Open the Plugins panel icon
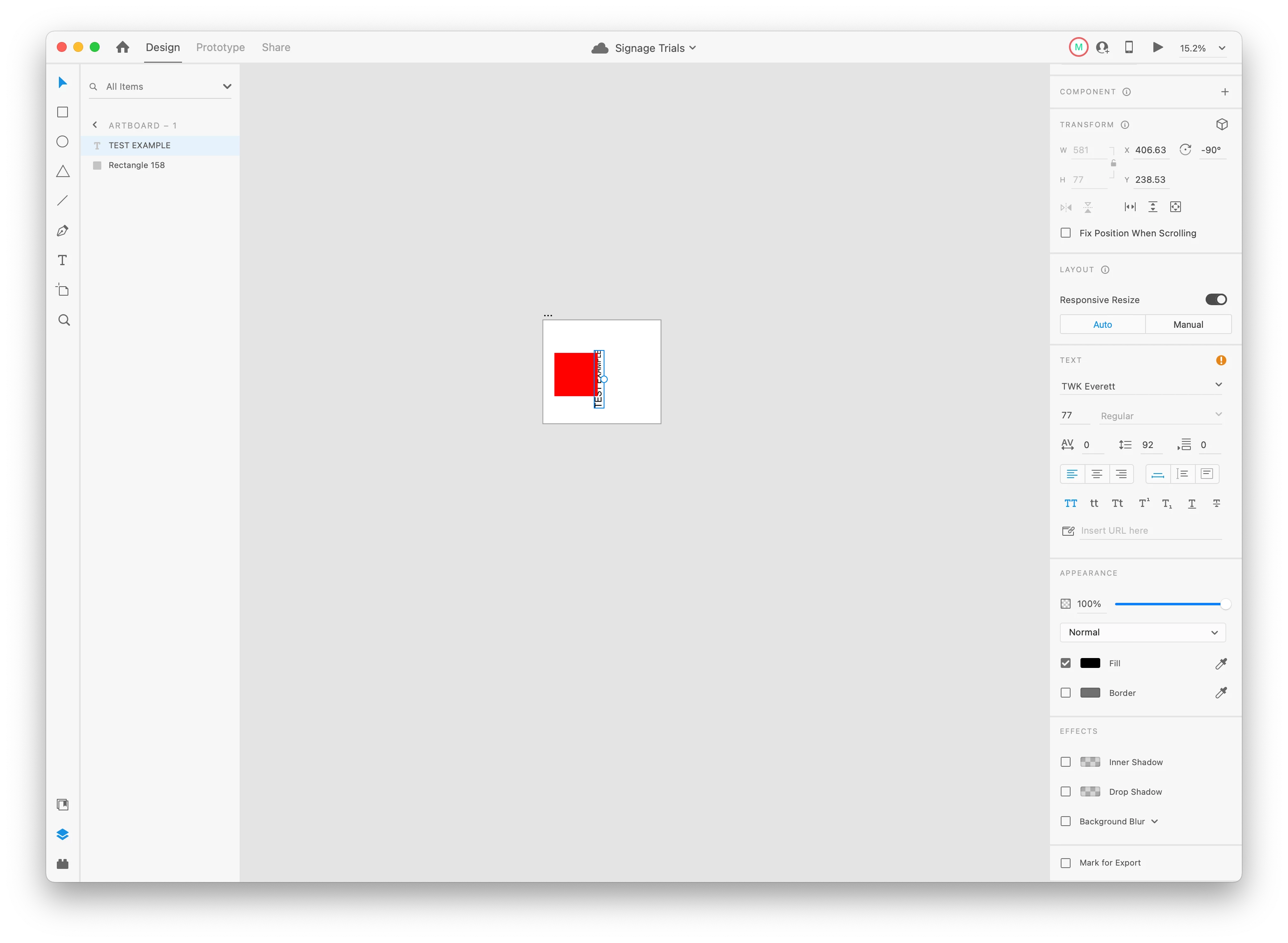1288x943 pixels. point(63,864)
